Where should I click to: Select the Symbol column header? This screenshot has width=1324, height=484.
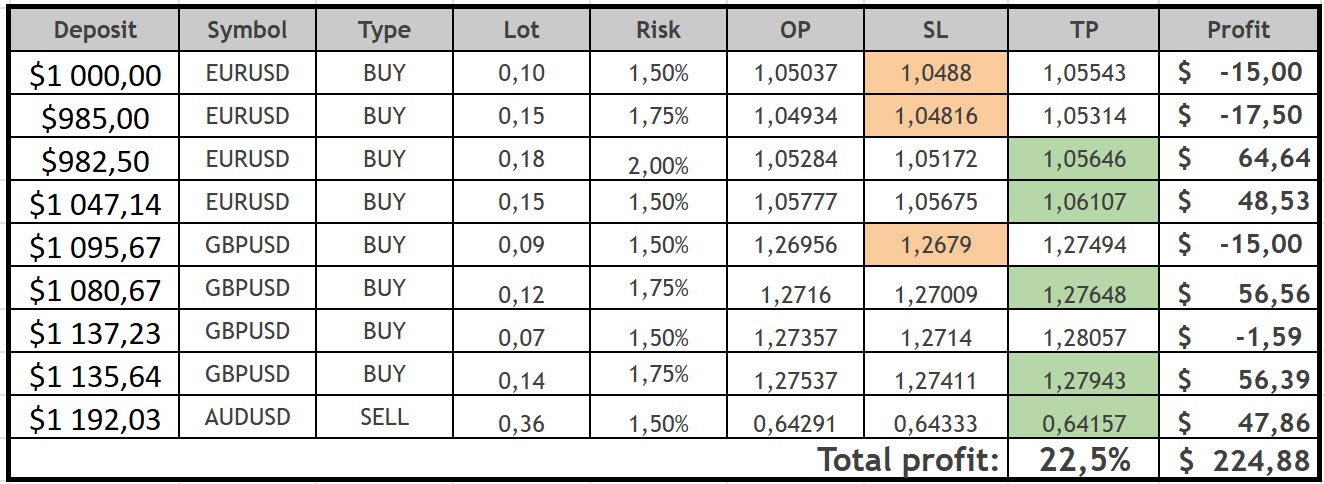(x=247, y=30)
